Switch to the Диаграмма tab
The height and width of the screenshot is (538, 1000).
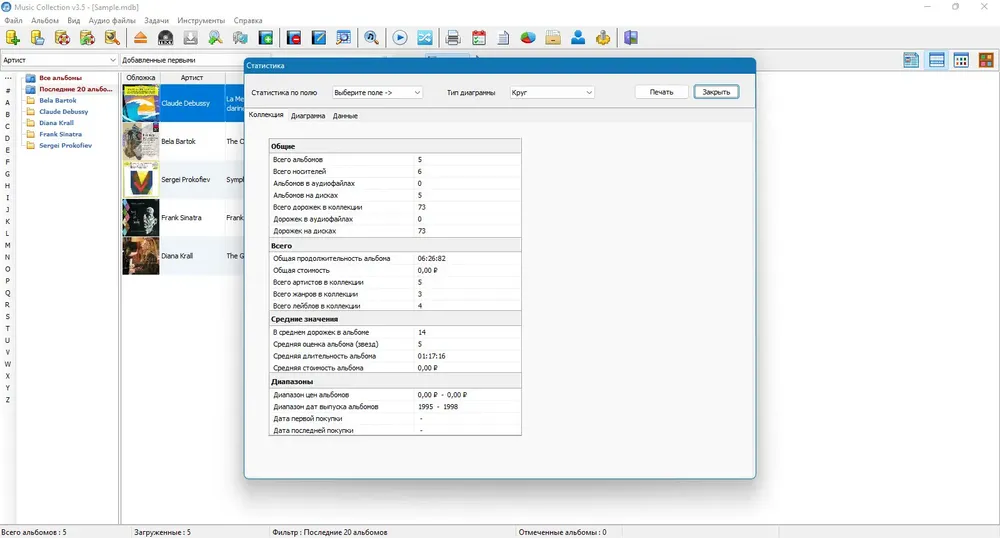(308, 116)
